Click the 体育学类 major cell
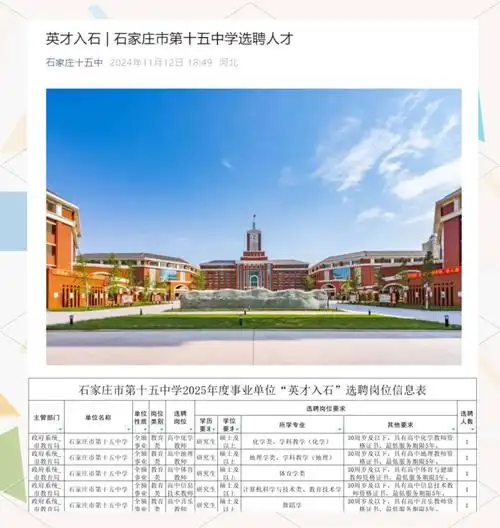Image resolution: width=500 pixels, height=528 pixels. (293, 473)
